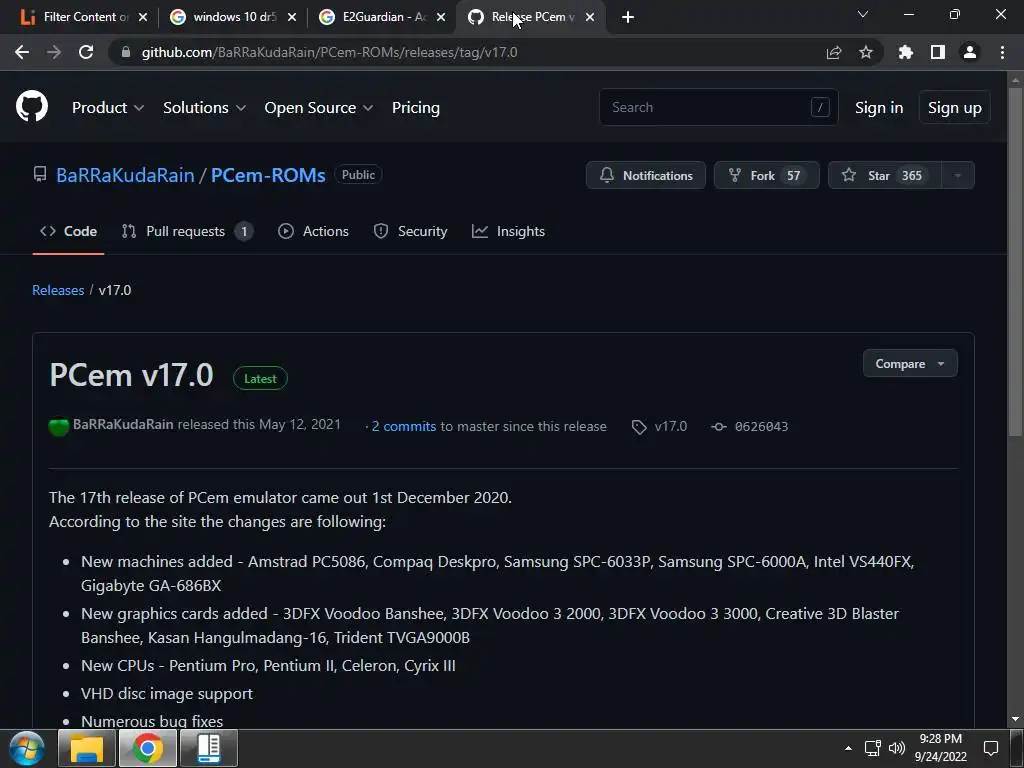Open the Chrome three-dot menu

pyautogui.click(x=1002, y=52)
